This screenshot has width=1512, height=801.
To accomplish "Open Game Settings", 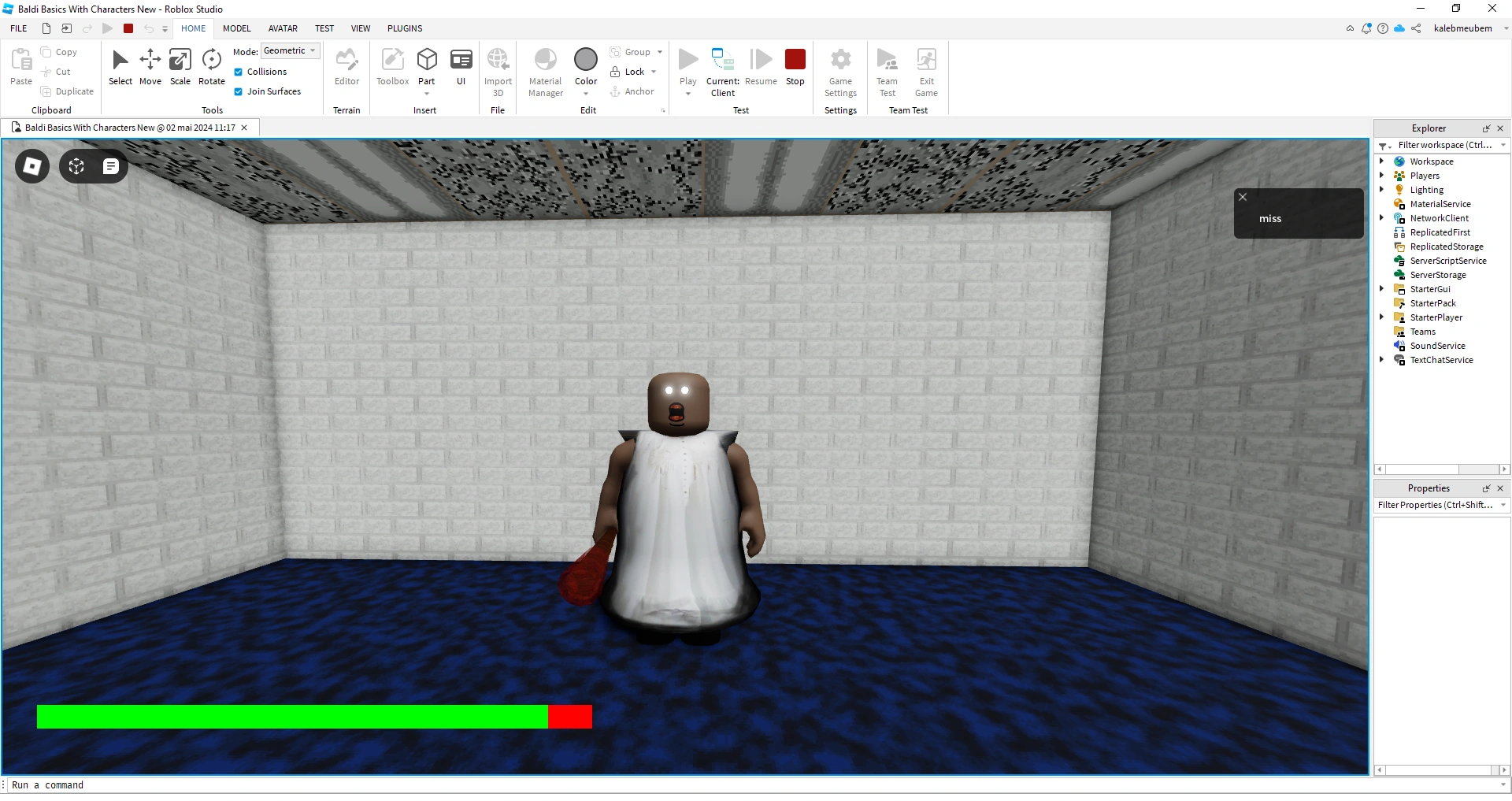I will coord(840,72).
